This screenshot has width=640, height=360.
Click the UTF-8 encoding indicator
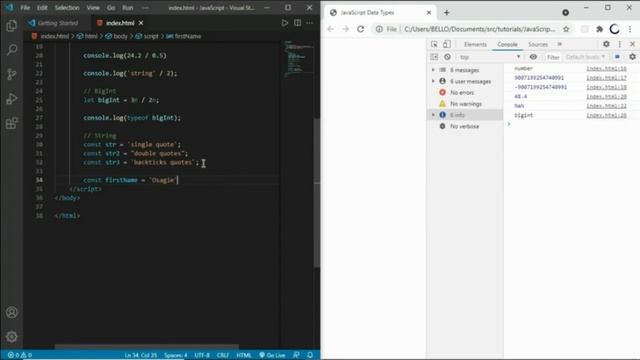[x=202, y=355]
